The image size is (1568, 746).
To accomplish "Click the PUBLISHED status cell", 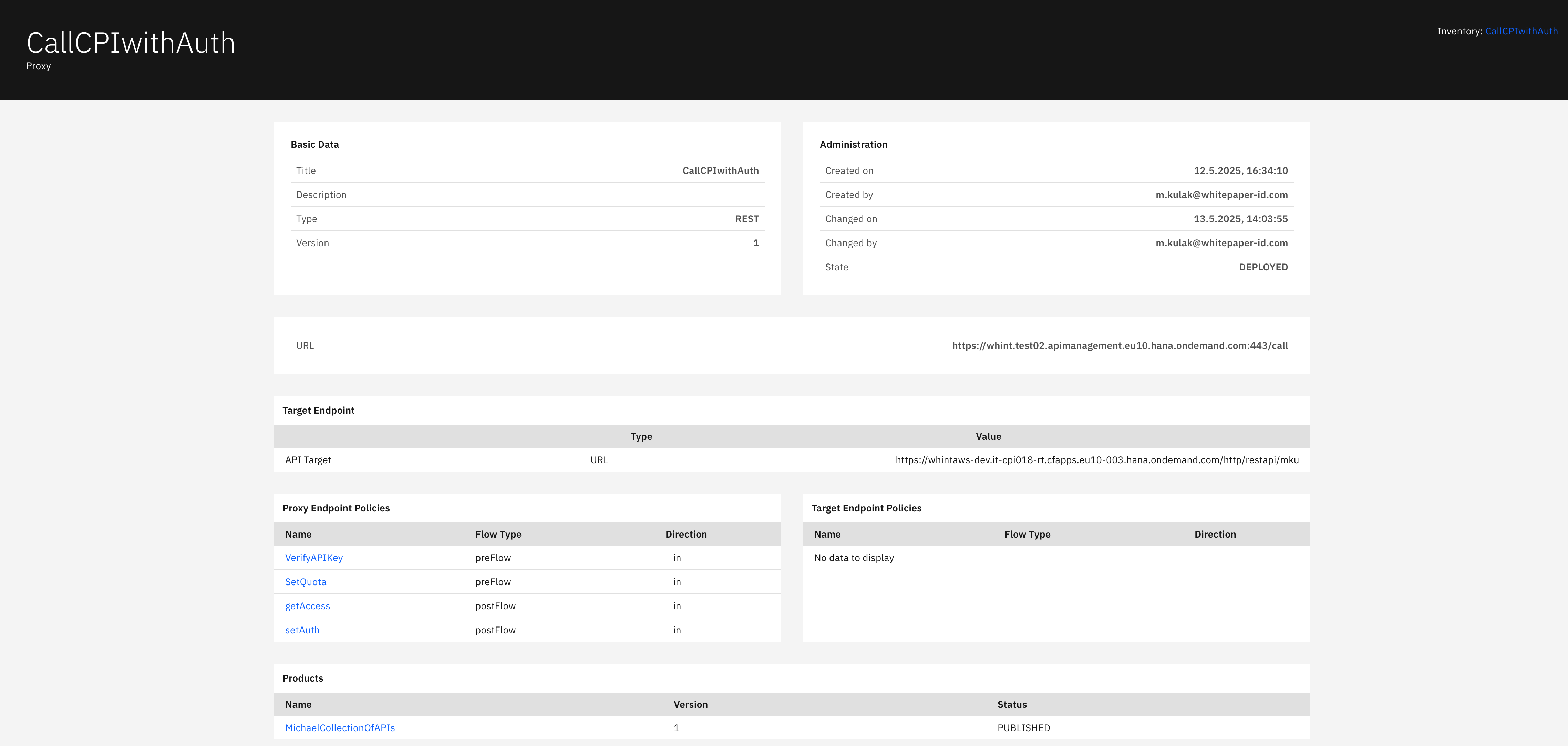I will tap(1023, 728).
